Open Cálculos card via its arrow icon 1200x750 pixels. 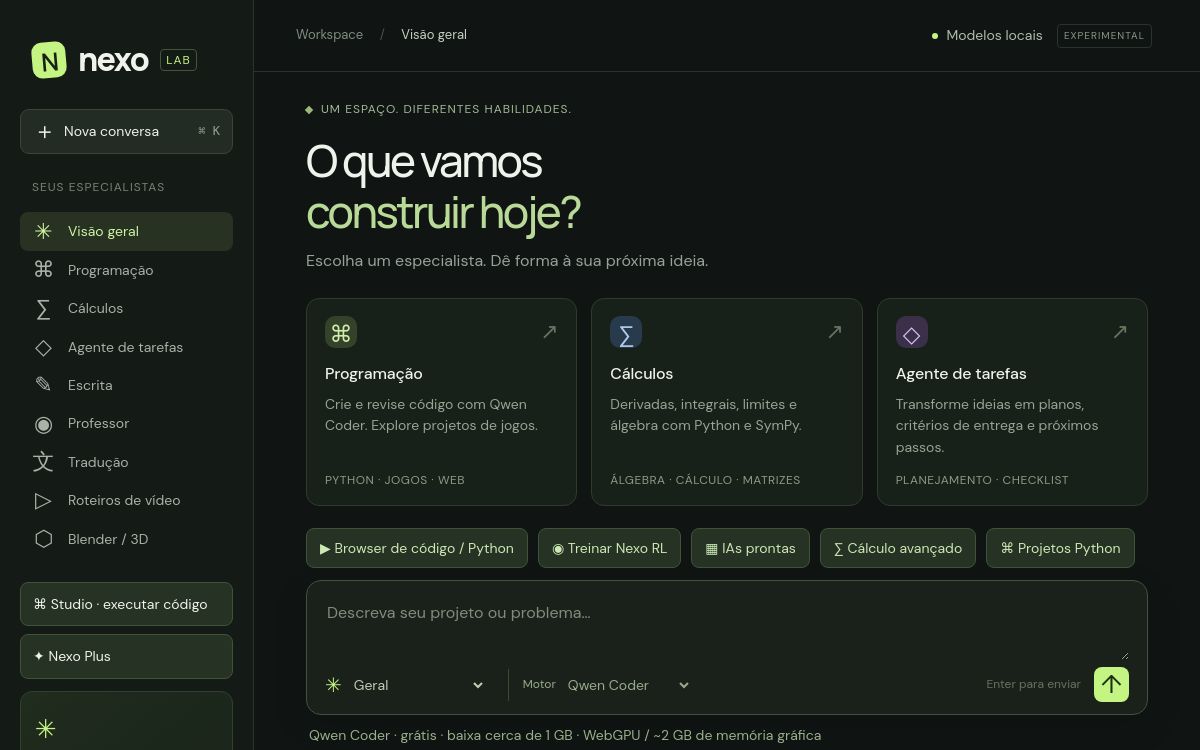[x=835, y=332]
